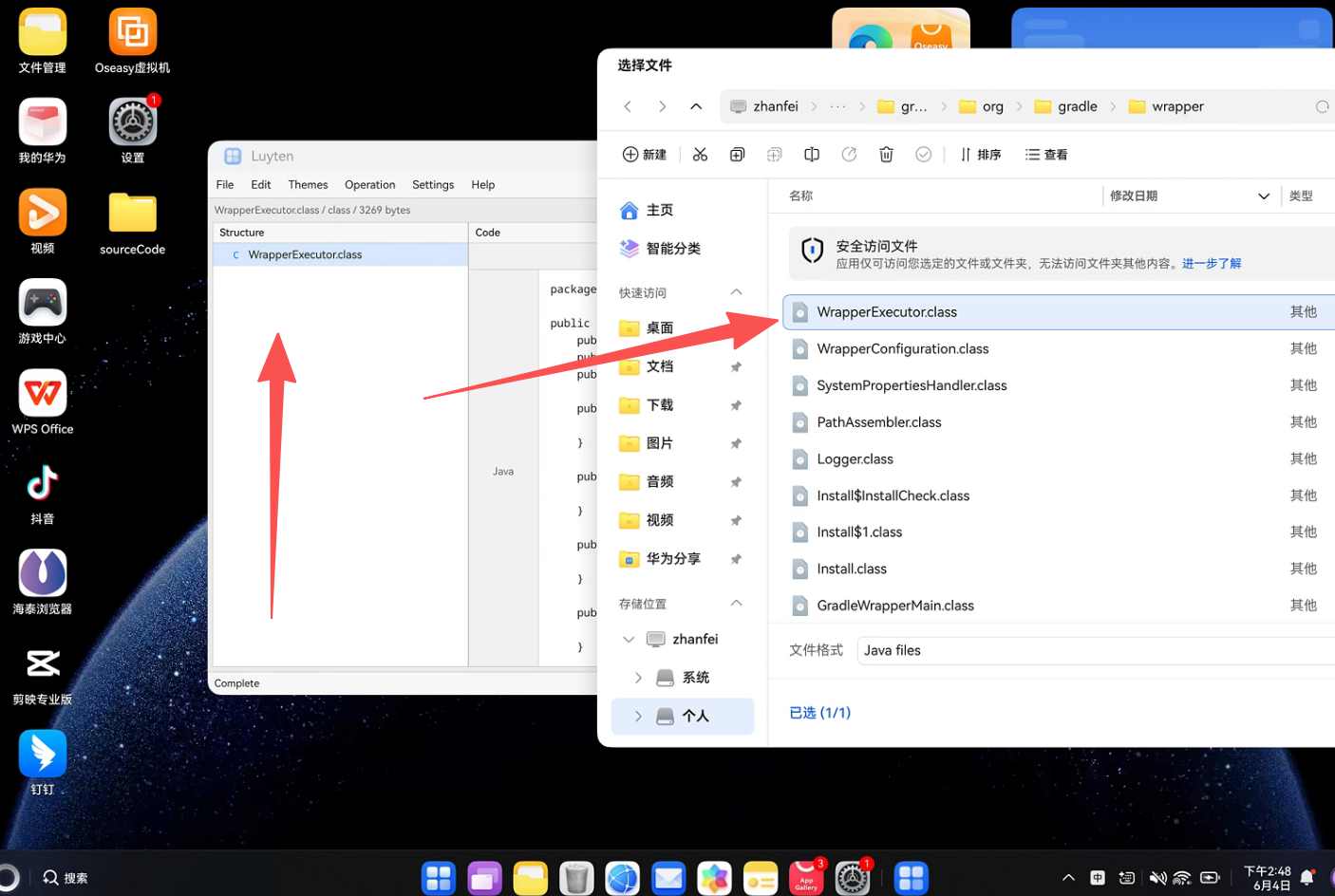Open the Themes menu in Luyten
Screen dimensions: 1335x896
pyautogui.click(x=308, y=185)
